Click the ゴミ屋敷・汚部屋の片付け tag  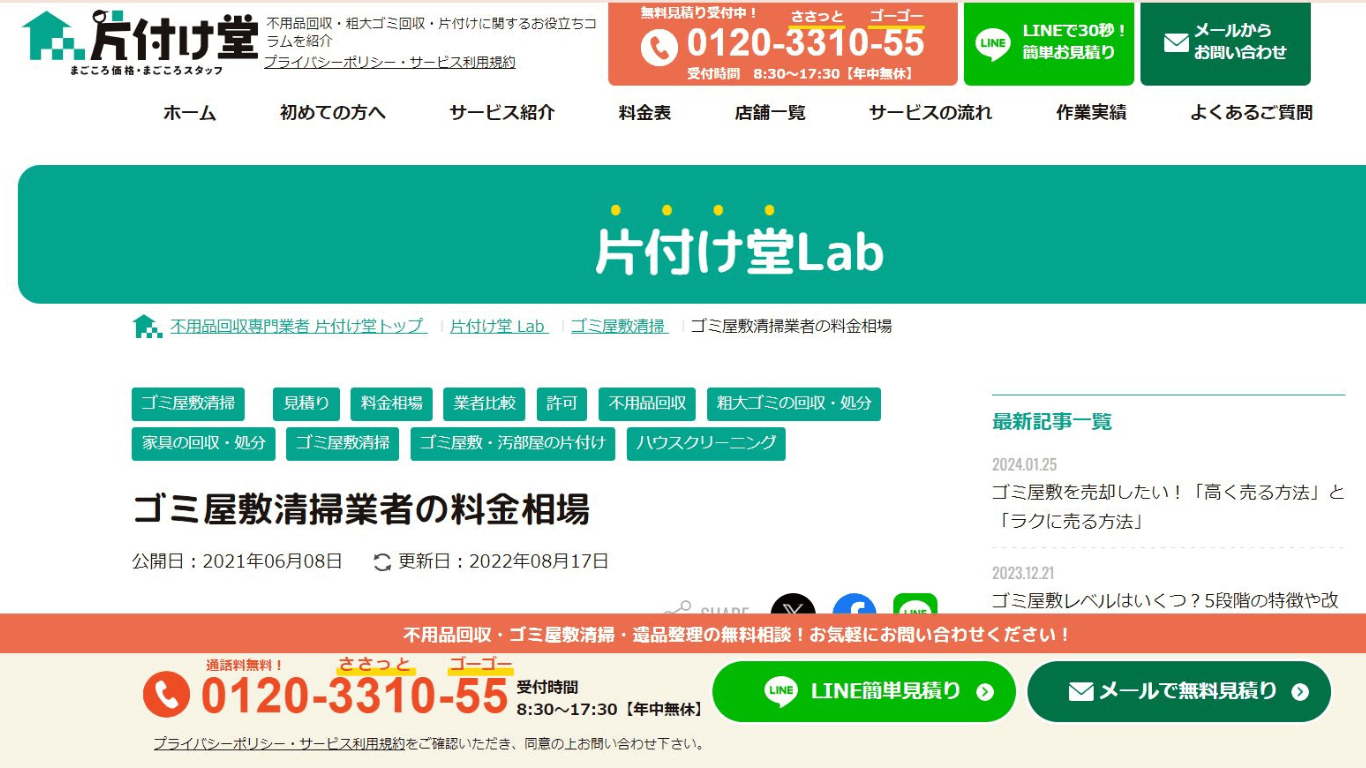click(512, 444)
